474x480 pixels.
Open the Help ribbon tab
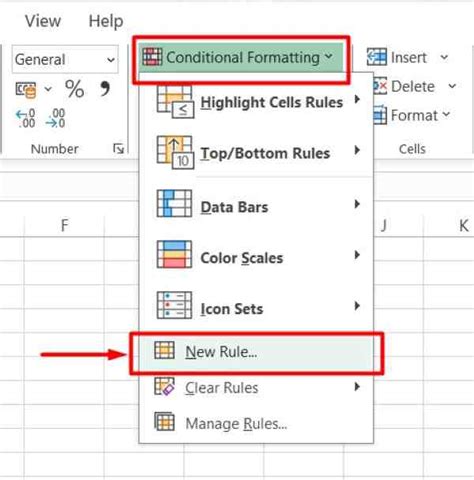point(106,21)
